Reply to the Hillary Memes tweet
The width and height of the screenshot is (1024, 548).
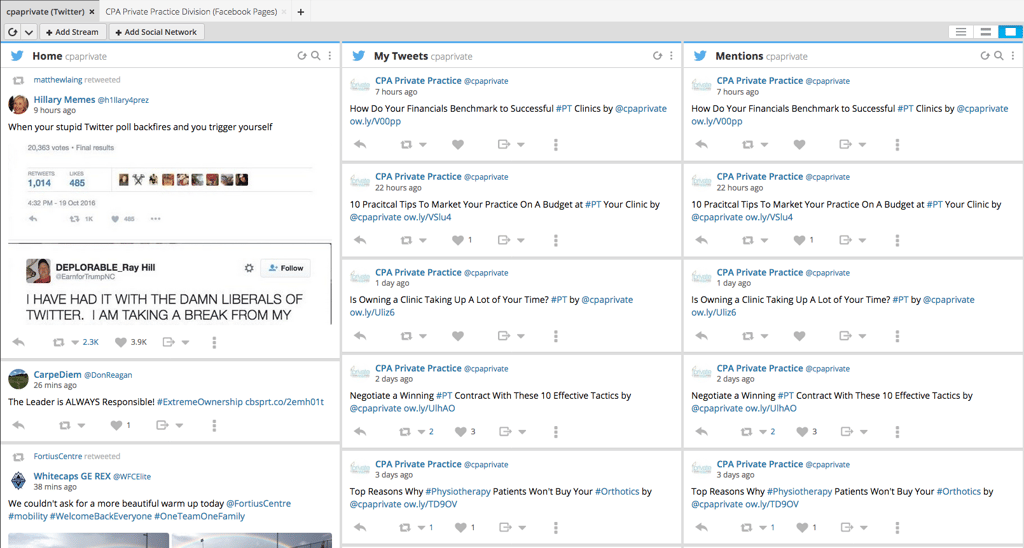click(19, 342)
